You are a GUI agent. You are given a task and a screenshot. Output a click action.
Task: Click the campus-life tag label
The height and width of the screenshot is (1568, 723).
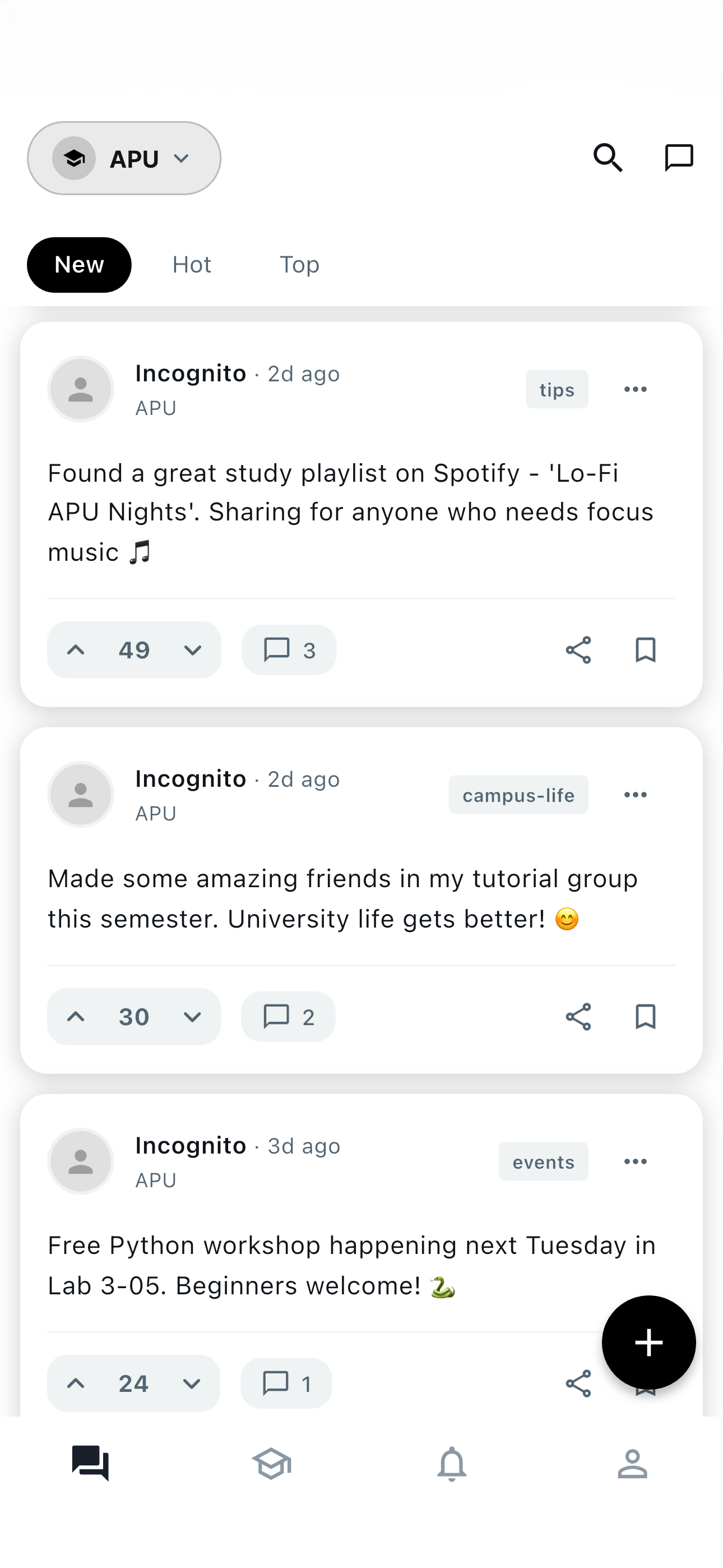click(518, 795)
